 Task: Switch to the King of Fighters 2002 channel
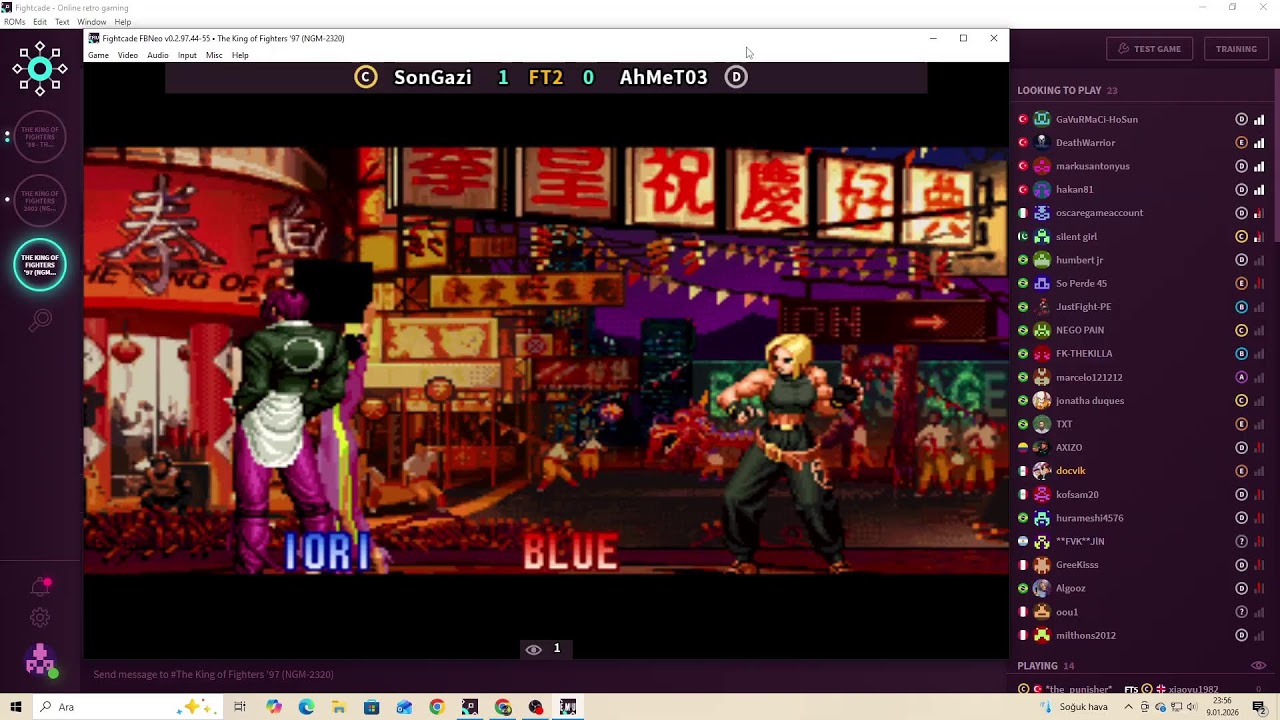click(x=40, y=200)
